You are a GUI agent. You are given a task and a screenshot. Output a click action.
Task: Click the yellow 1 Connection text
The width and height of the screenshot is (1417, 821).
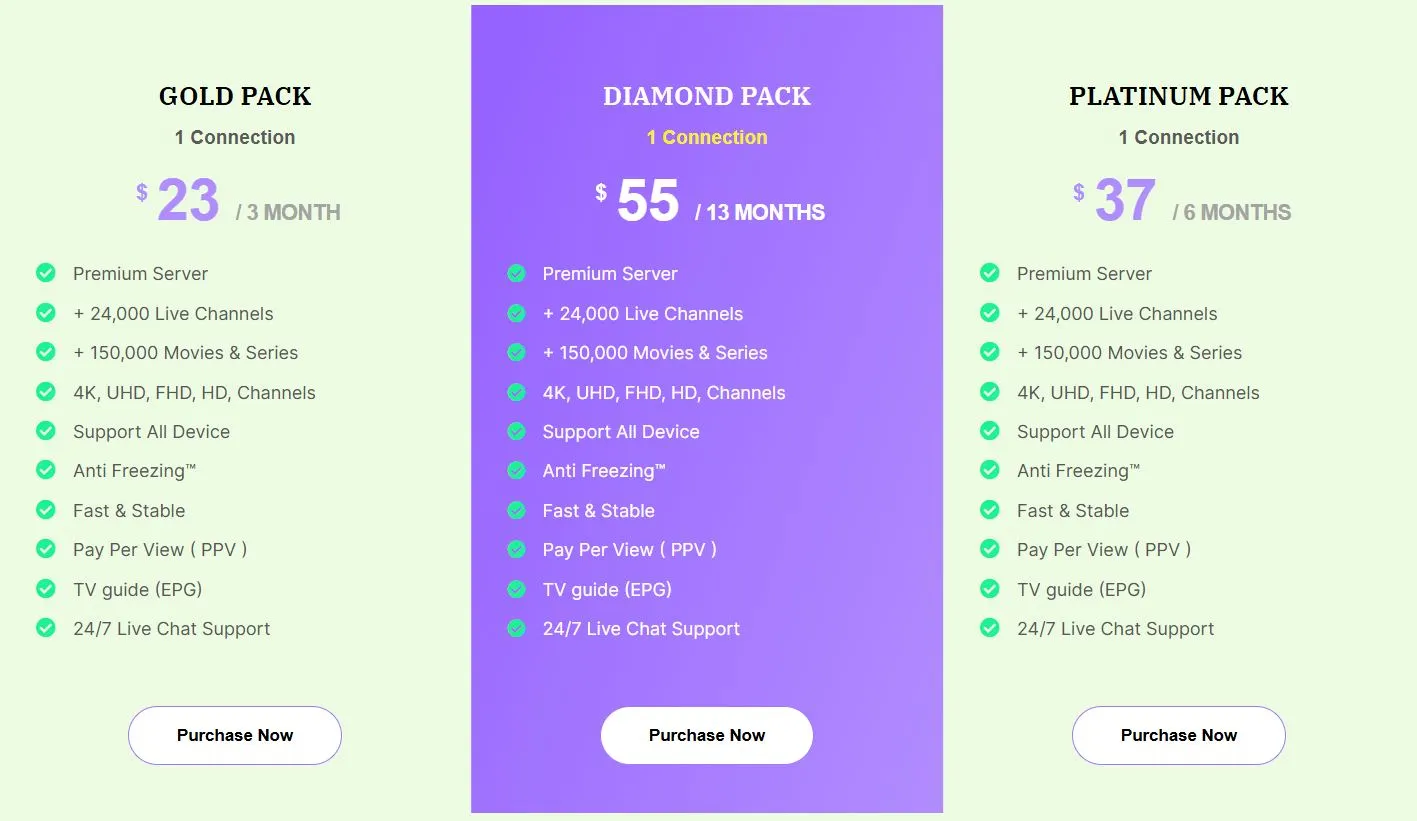(x=707, y=138)
